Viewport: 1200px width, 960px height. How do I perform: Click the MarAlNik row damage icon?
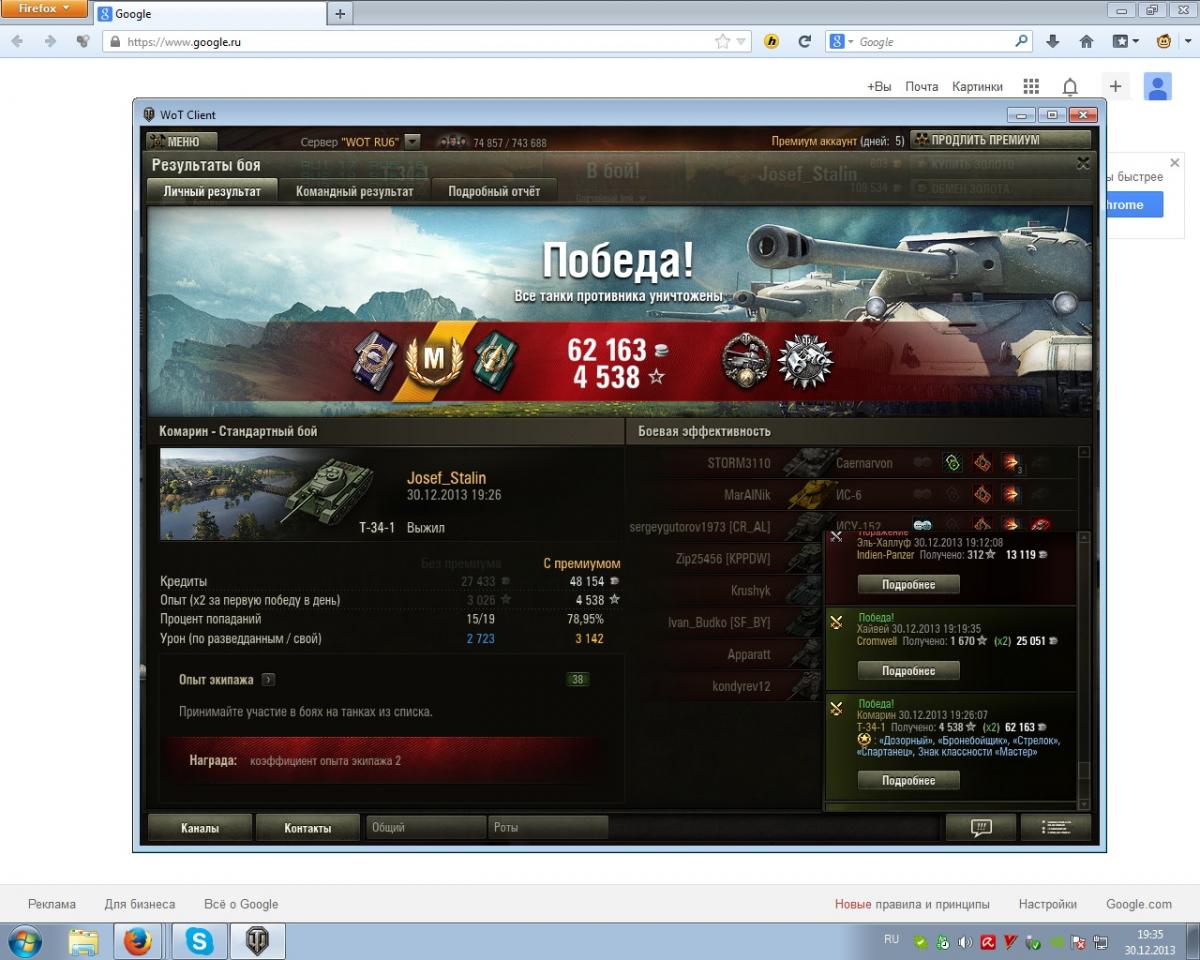point(1012,494)
